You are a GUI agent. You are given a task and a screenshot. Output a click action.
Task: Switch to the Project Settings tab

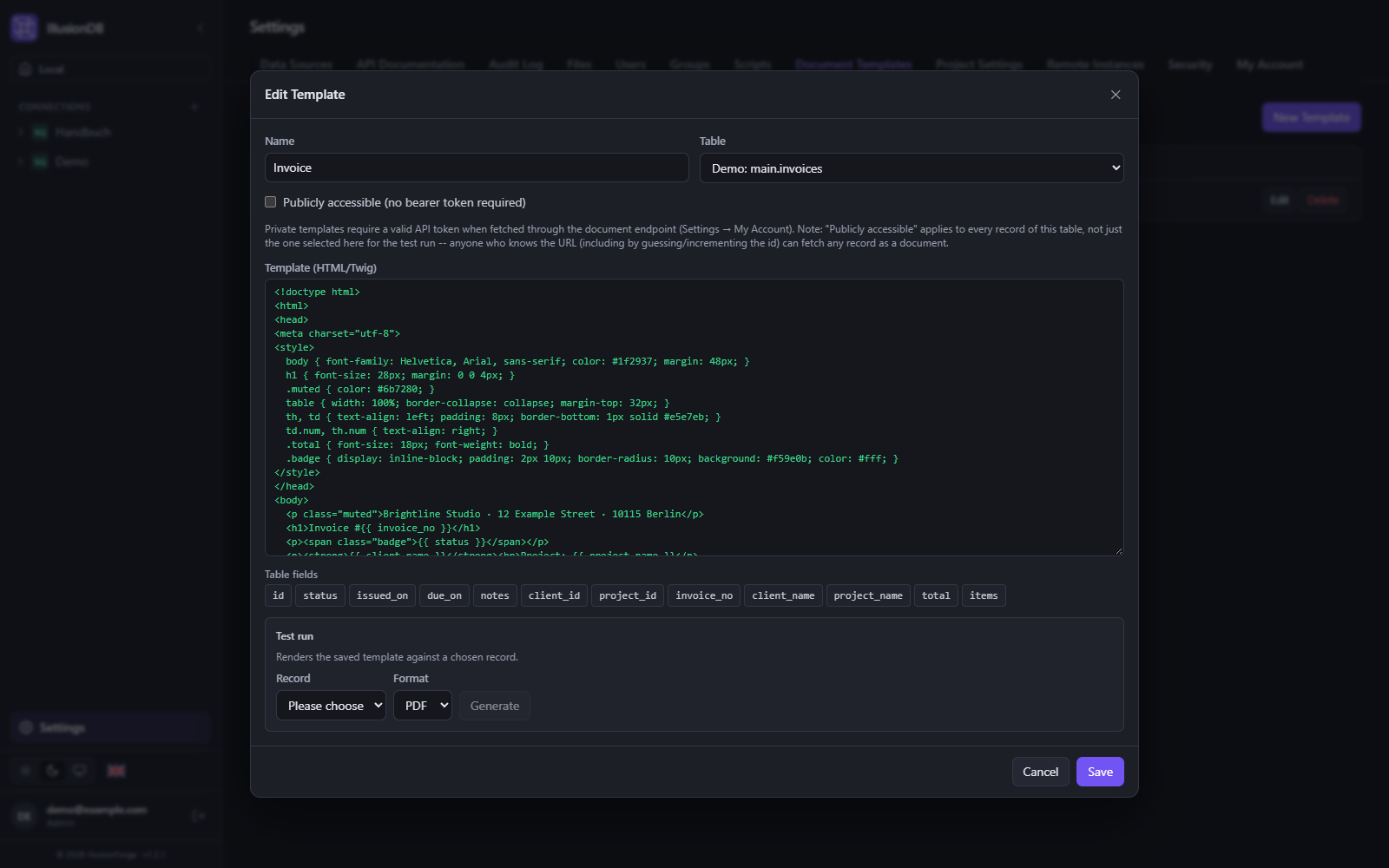[x=979, y=64]
